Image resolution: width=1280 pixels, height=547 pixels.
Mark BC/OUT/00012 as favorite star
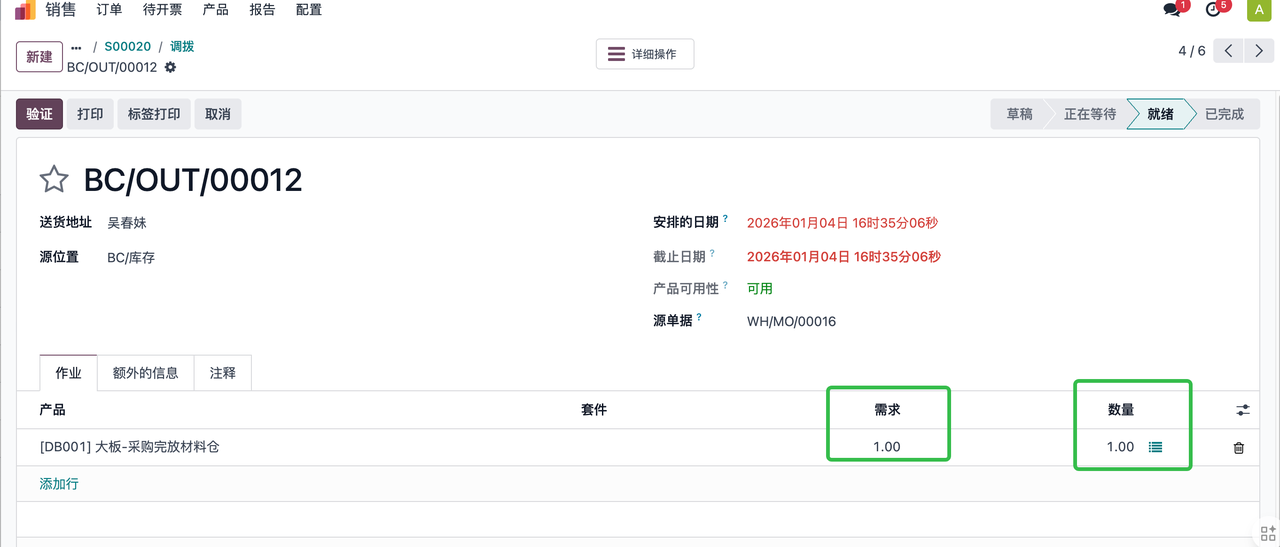[54, 180]
